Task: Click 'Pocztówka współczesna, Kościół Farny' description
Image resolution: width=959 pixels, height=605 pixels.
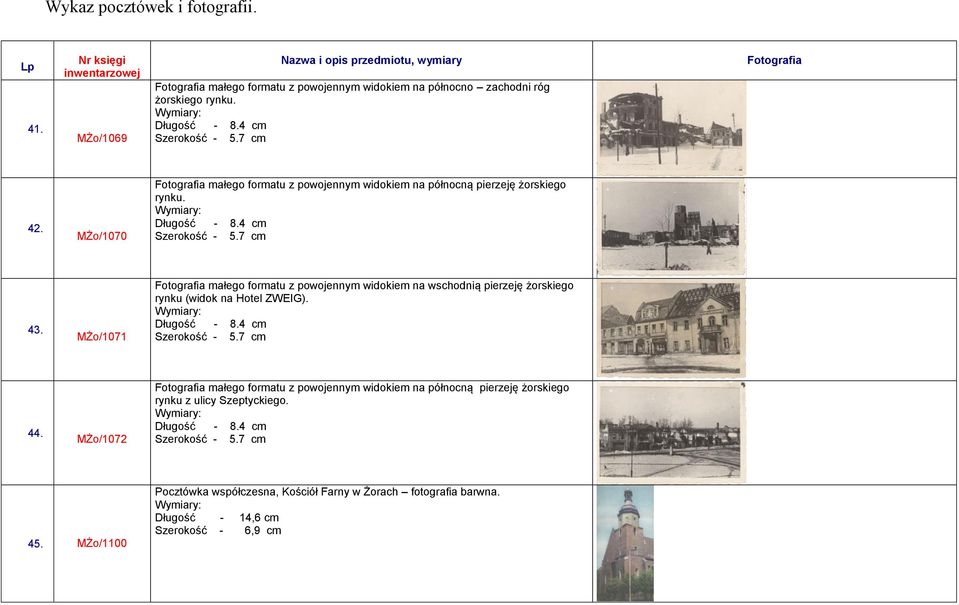Action: 327,492
